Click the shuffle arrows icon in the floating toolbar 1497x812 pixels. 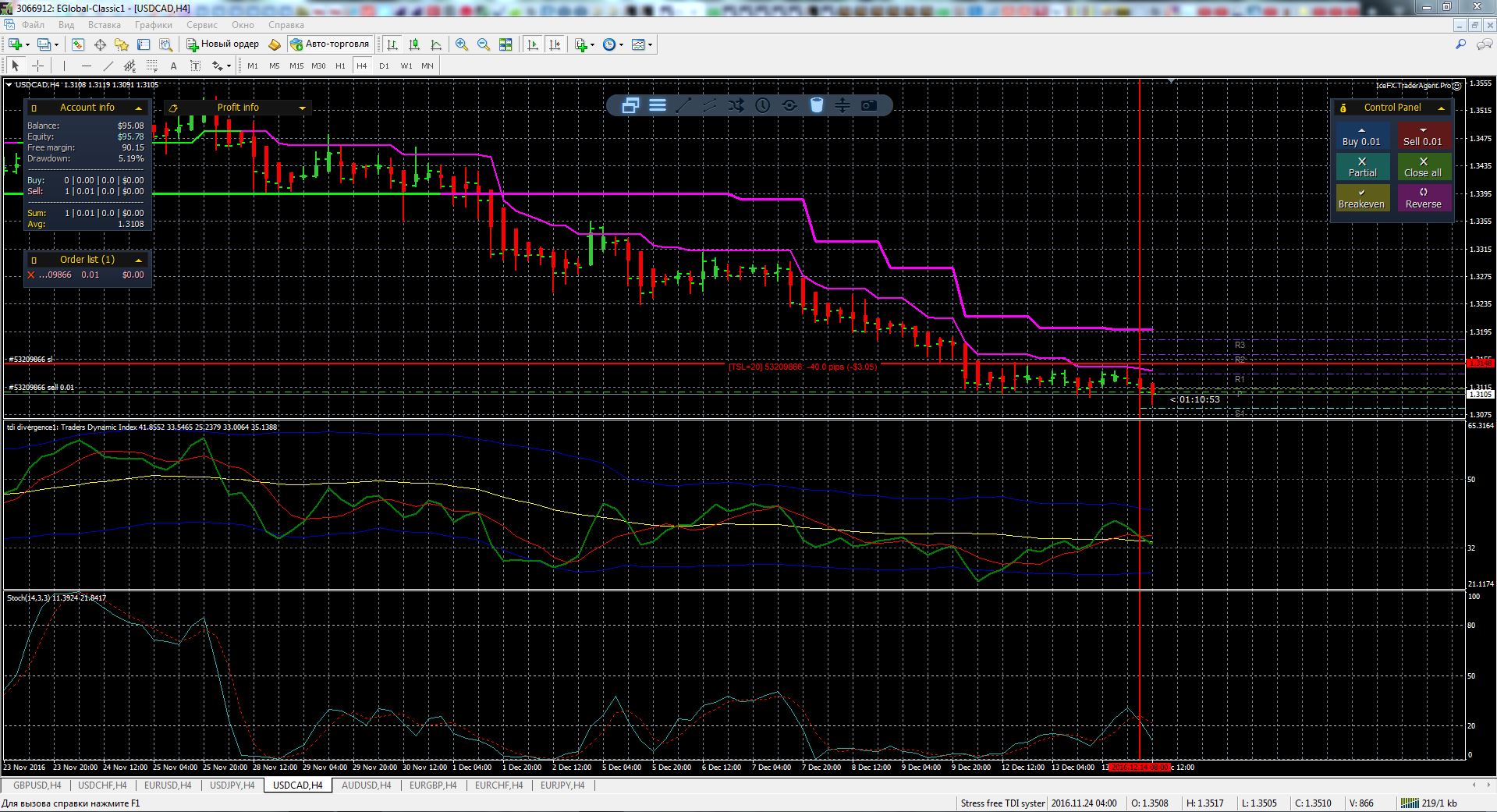click(736, 105)
